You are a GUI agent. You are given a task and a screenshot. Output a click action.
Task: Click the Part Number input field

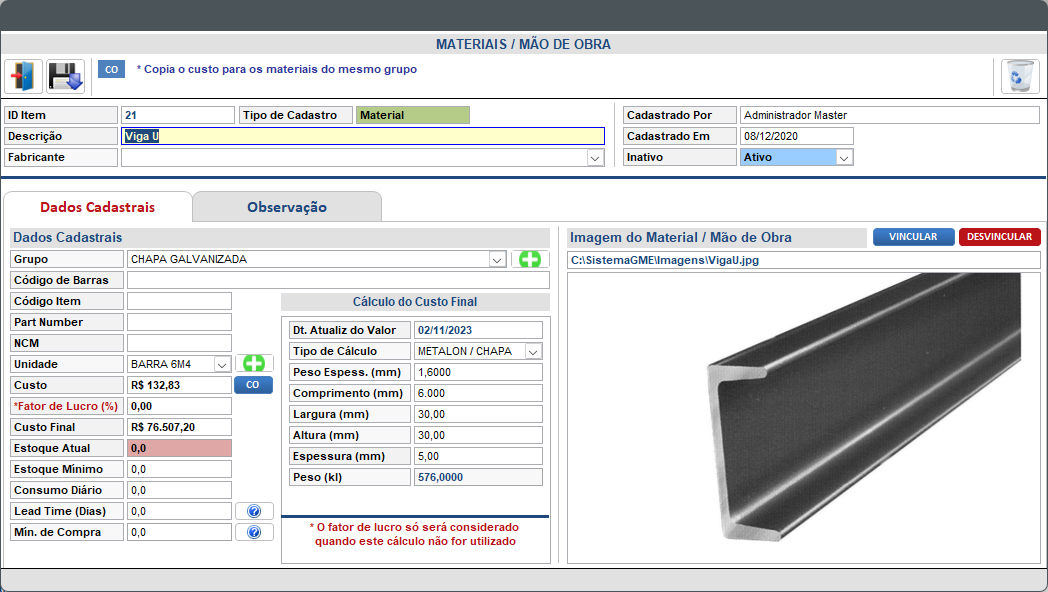[x=179, y=322]
